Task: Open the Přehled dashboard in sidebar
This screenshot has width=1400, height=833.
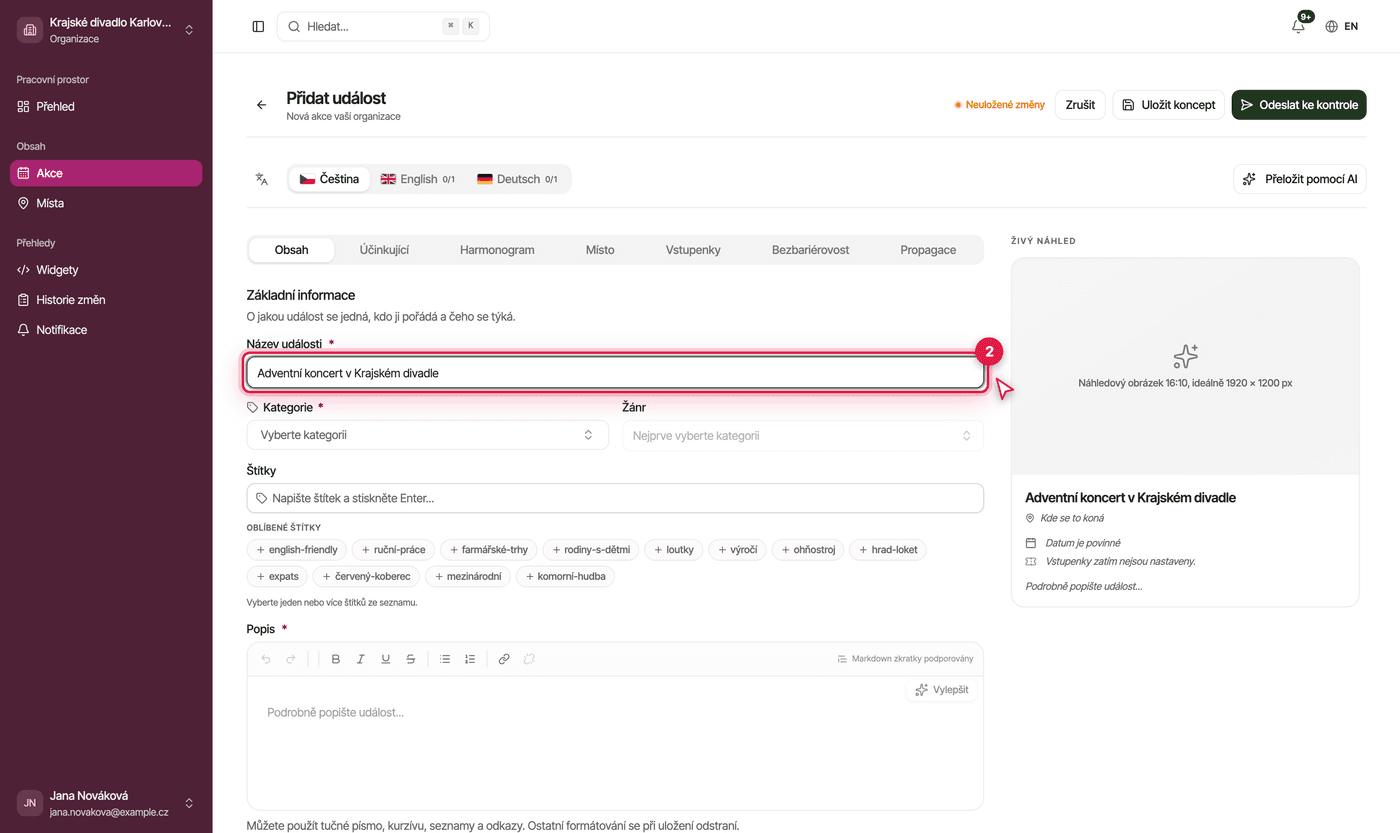Action: [106, 106]
